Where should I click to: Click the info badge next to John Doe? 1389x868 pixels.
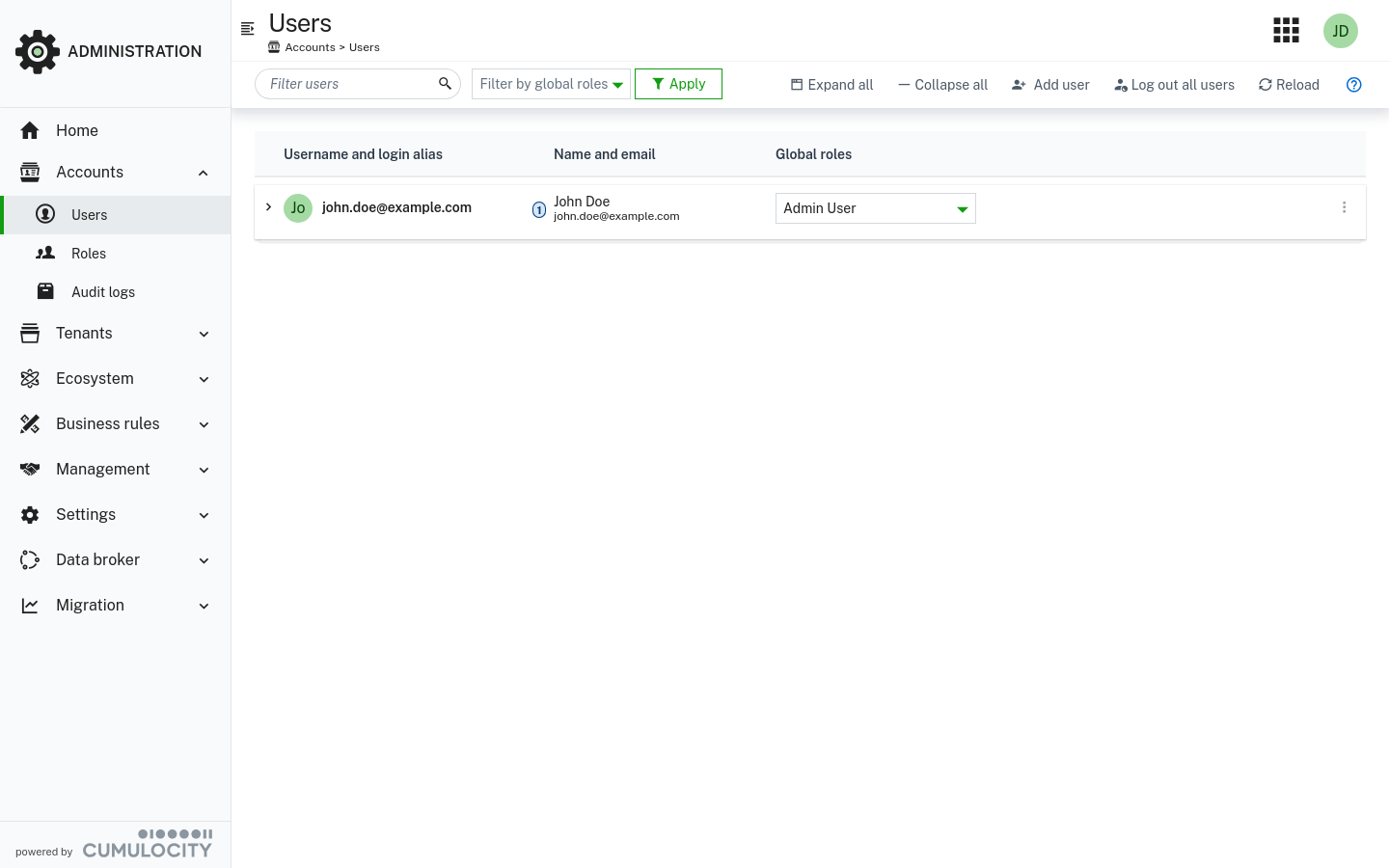click(x=539, y=209)
